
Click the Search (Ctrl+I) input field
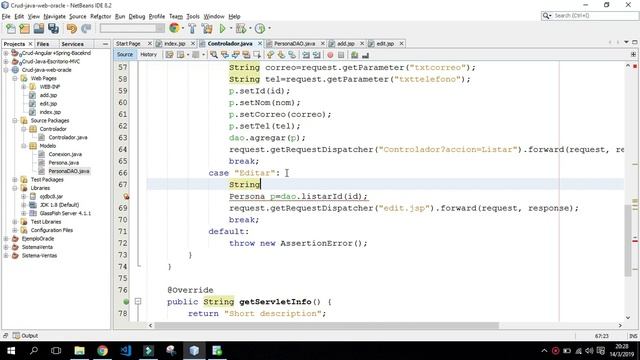(590, 16)
